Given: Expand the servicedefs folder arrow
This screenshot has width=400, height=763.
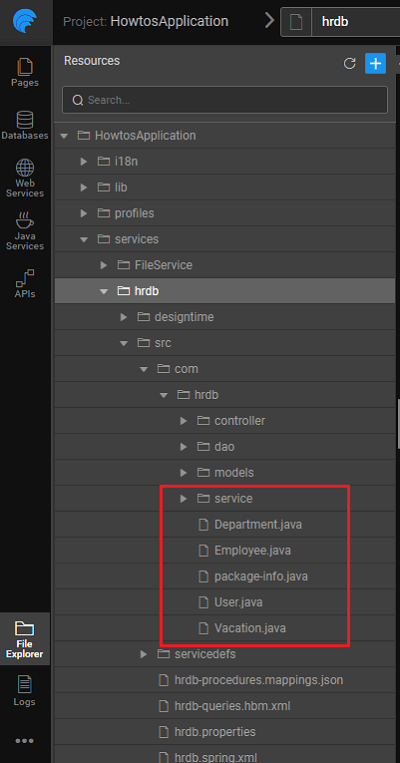Looking at the screenshot, I should pos(144,654).
